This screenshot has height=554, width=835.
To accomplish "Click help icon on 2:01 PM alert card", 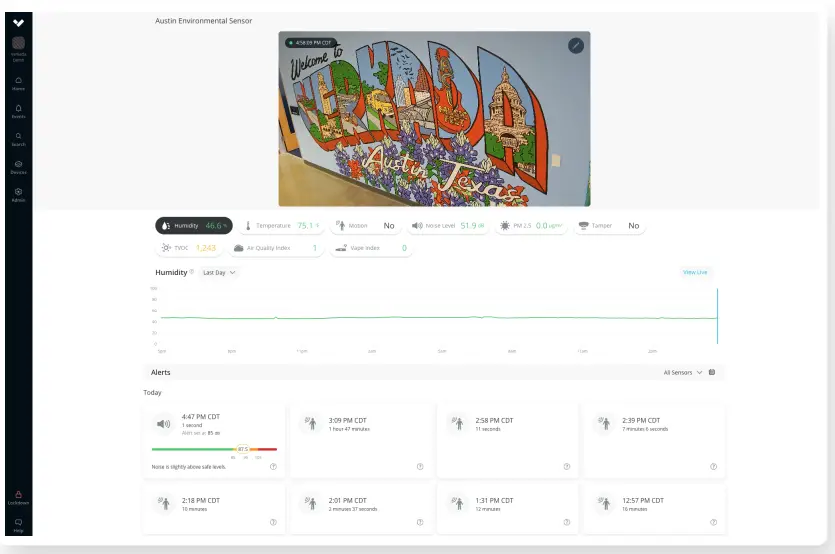I will [x=420, y=522].
